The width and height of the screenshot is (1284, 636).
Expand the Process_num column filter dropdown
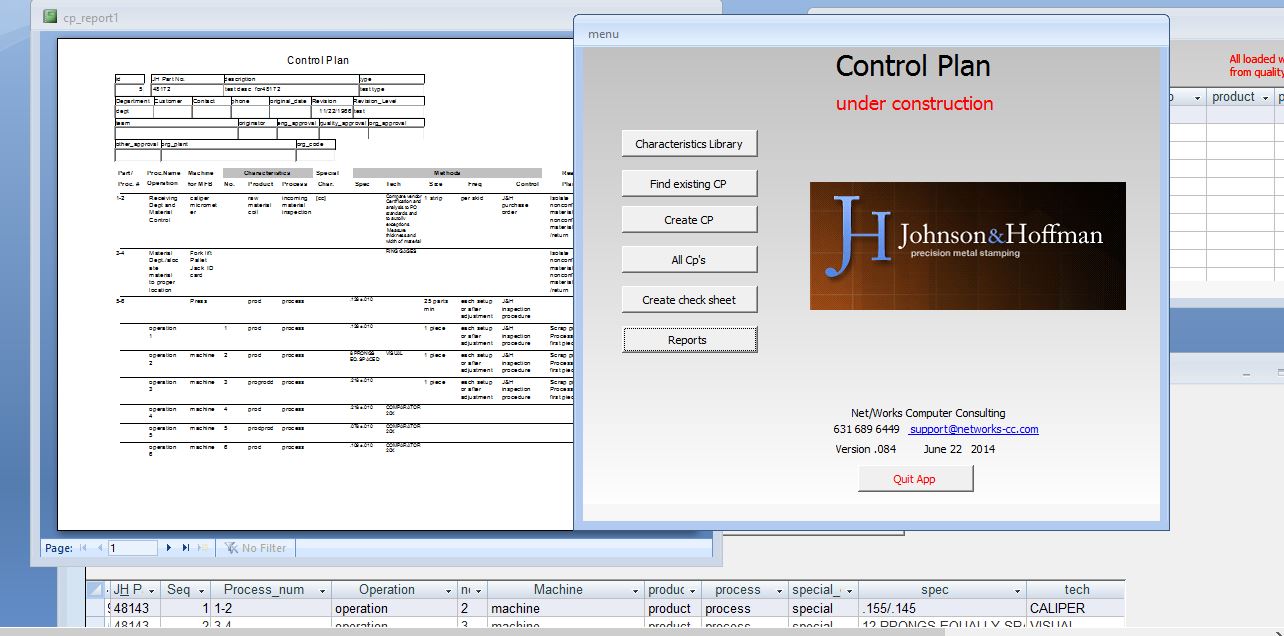(321, 590)
